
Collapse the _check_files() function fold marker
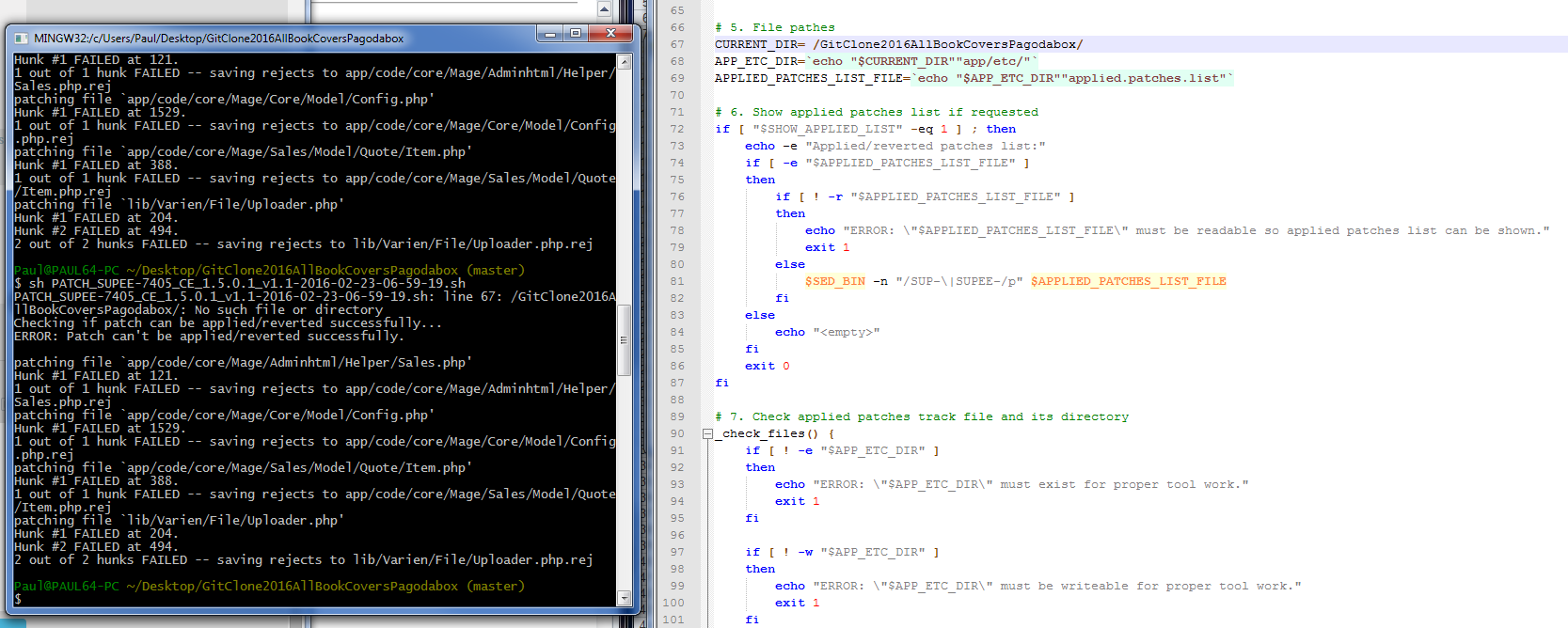tap(707, 434)
